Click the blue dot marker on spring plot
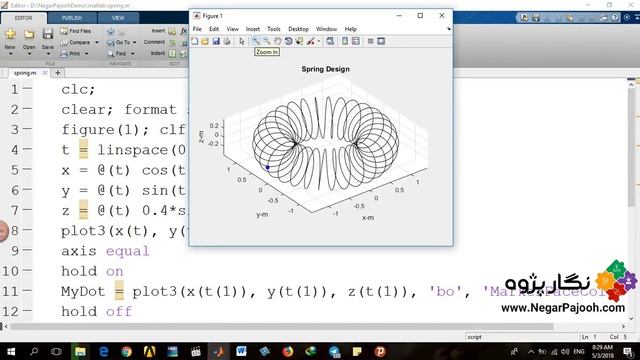640x360 pixels. point(268,167)
